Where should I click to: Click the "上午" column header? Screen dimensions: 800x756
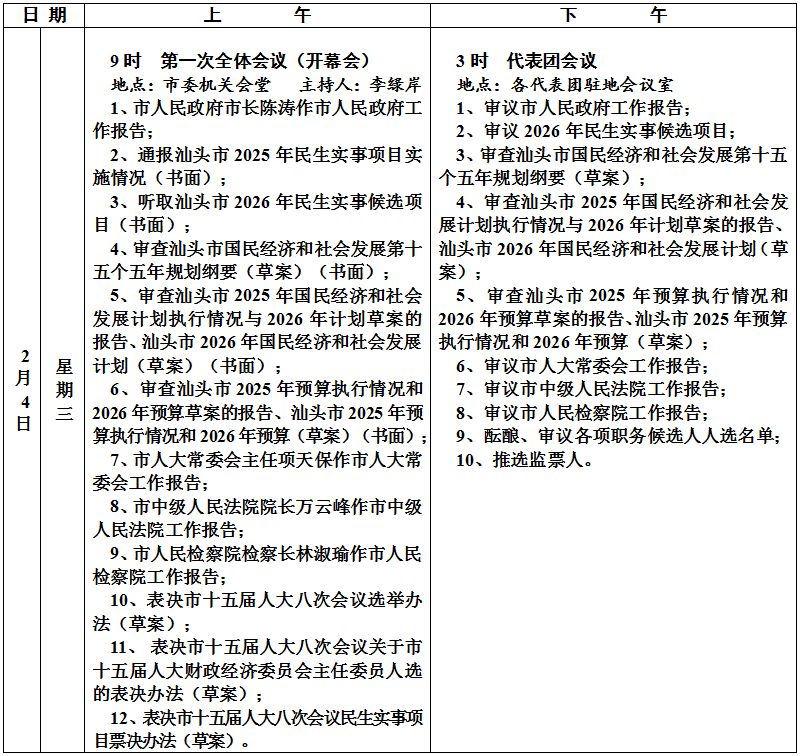(257, 15)
